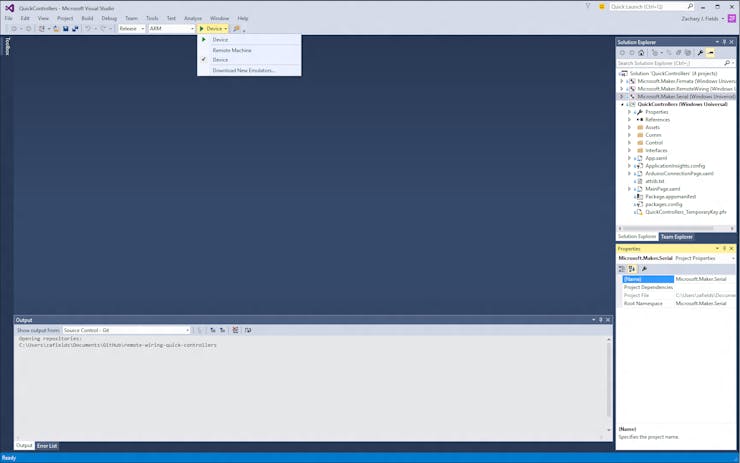740x463 pixels.
Task: Open the Analyze menu
Action: pyautogui.click(x=193, y=18)
